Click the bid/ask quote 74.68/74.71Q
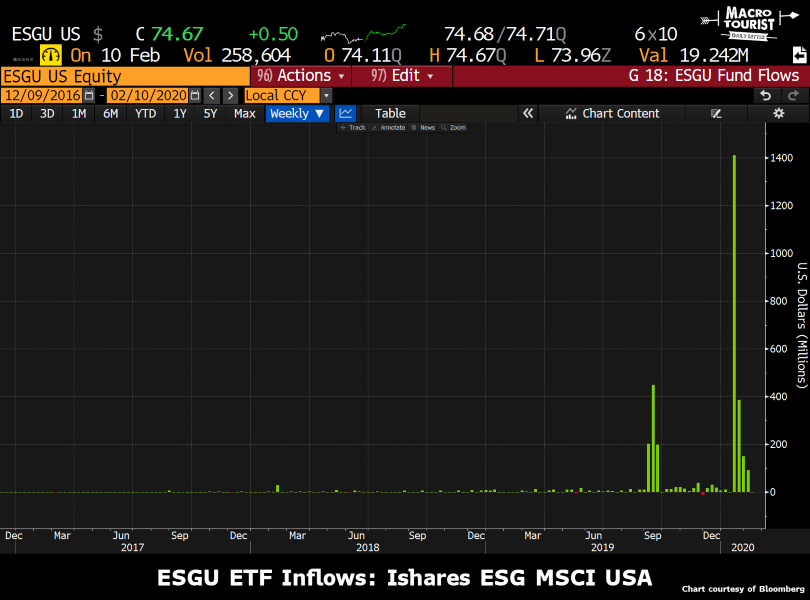Viewport: 810px width, 600px height. [x=505, y=34]
